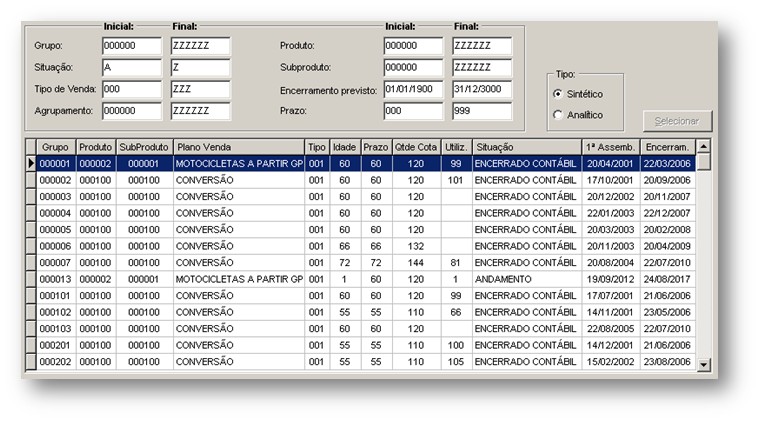Focus the Subproduto initial field

[x=413, y=68]
